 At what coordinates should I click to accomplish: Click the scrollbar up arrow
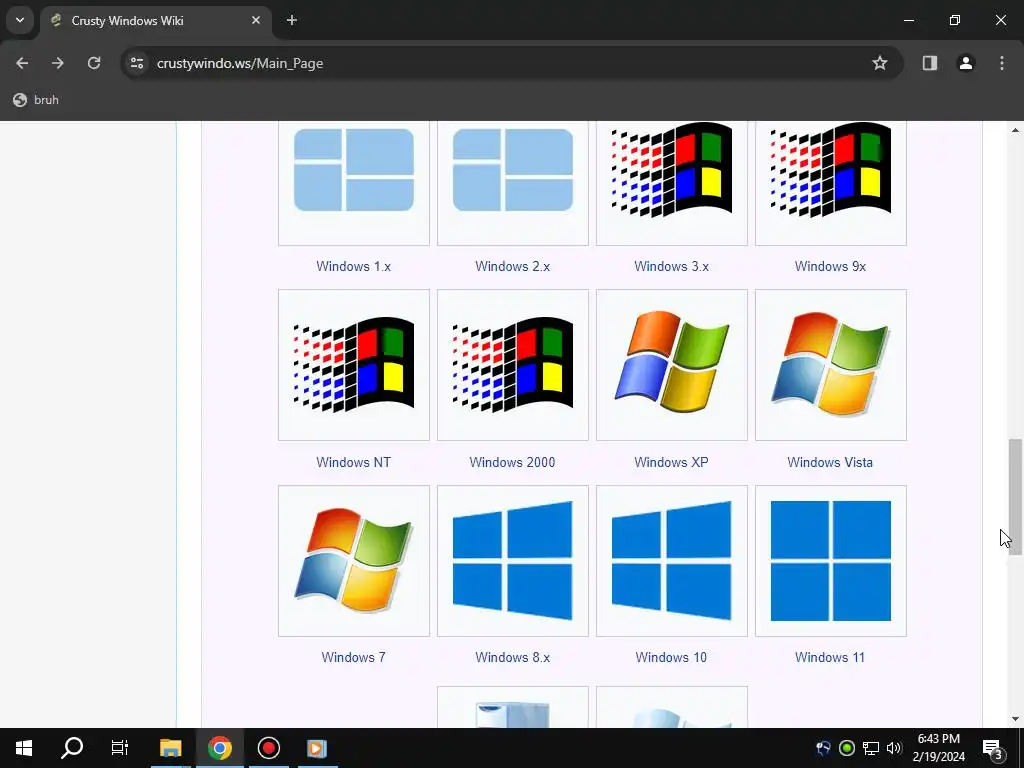tap(1015, 130)
